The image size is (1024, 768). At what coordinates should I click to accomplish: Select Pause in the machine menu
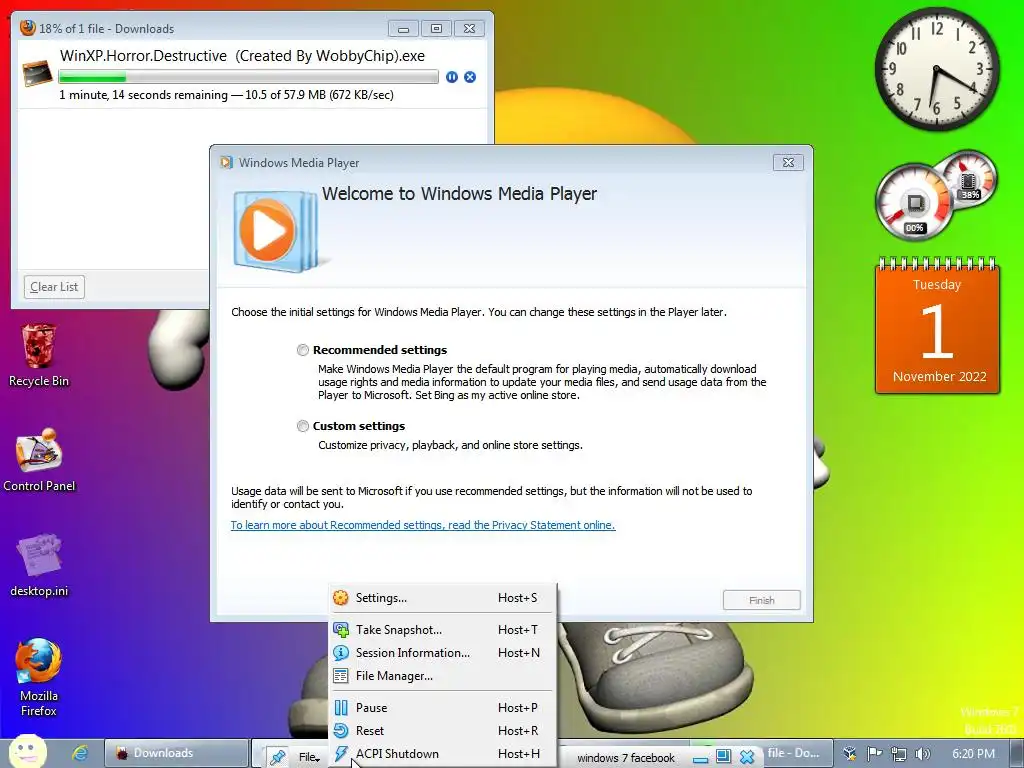click(443, 707)
